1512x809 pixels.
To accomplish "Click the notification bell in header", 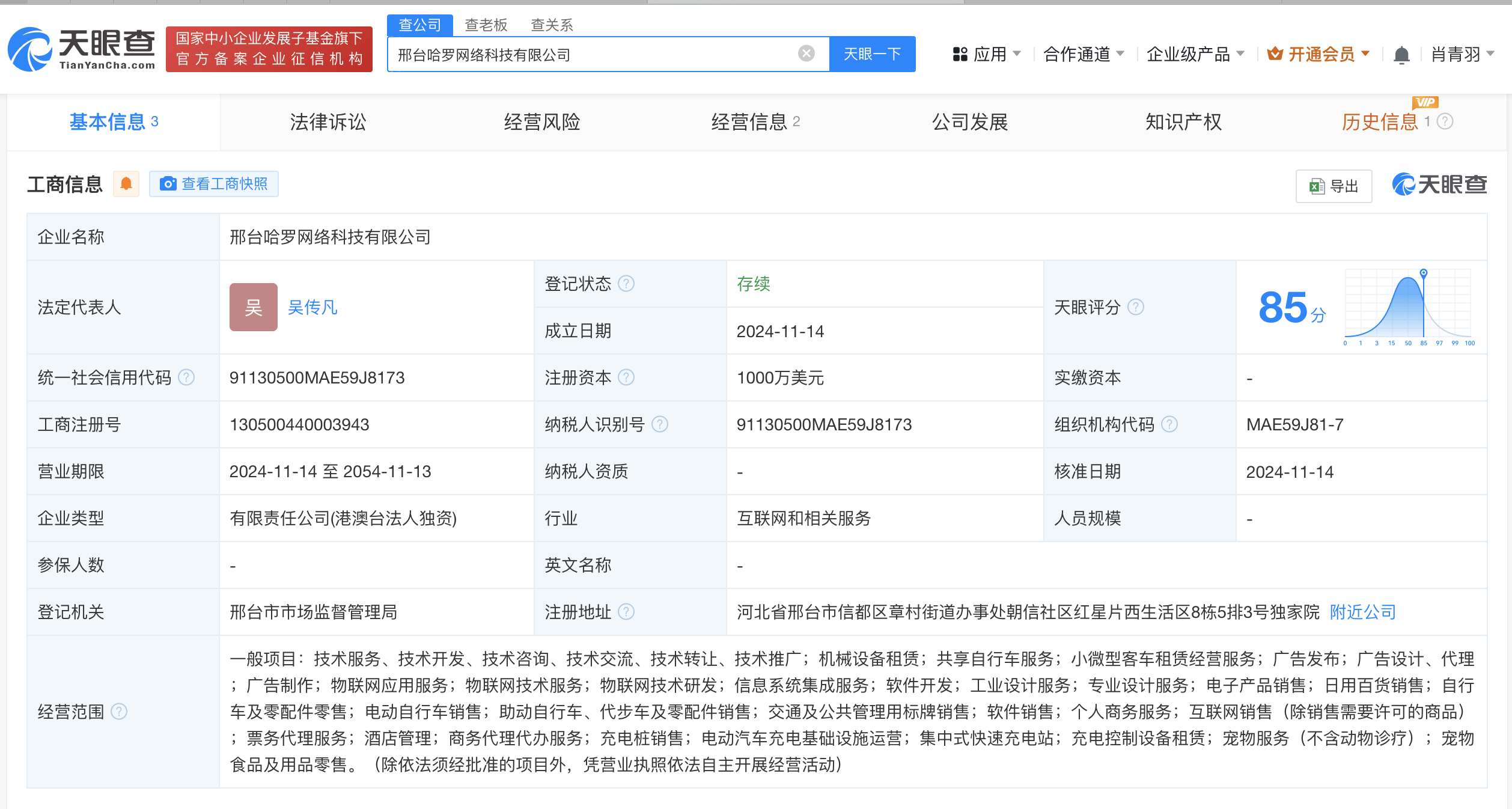I will (1401, 55).
